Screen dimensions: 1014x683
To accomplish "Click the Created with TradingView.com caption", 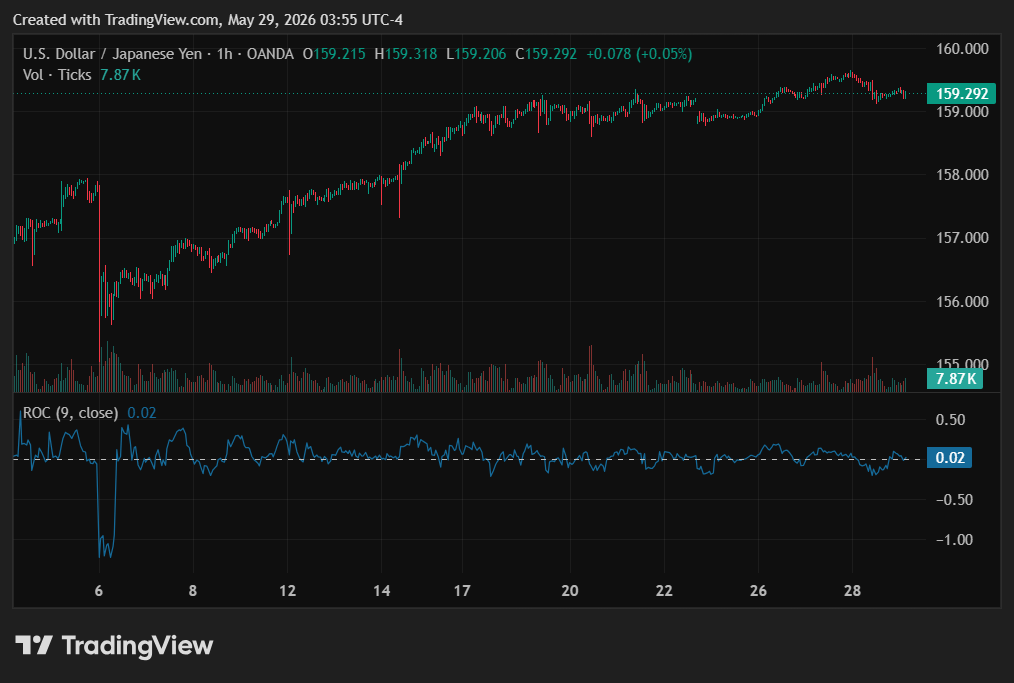I will click(x=208, y=20).
